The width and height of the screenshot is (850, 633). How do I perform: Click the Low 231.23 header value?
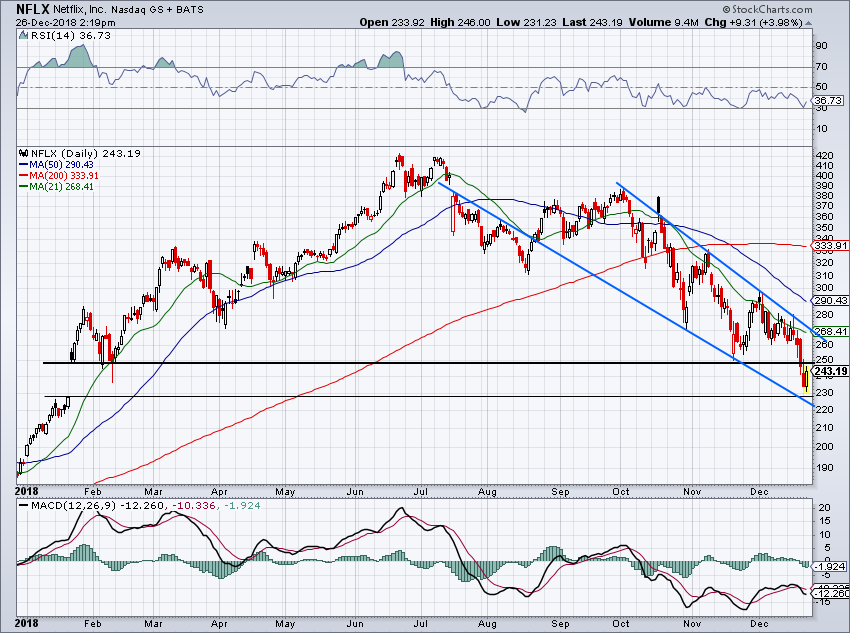coord(526,22)
